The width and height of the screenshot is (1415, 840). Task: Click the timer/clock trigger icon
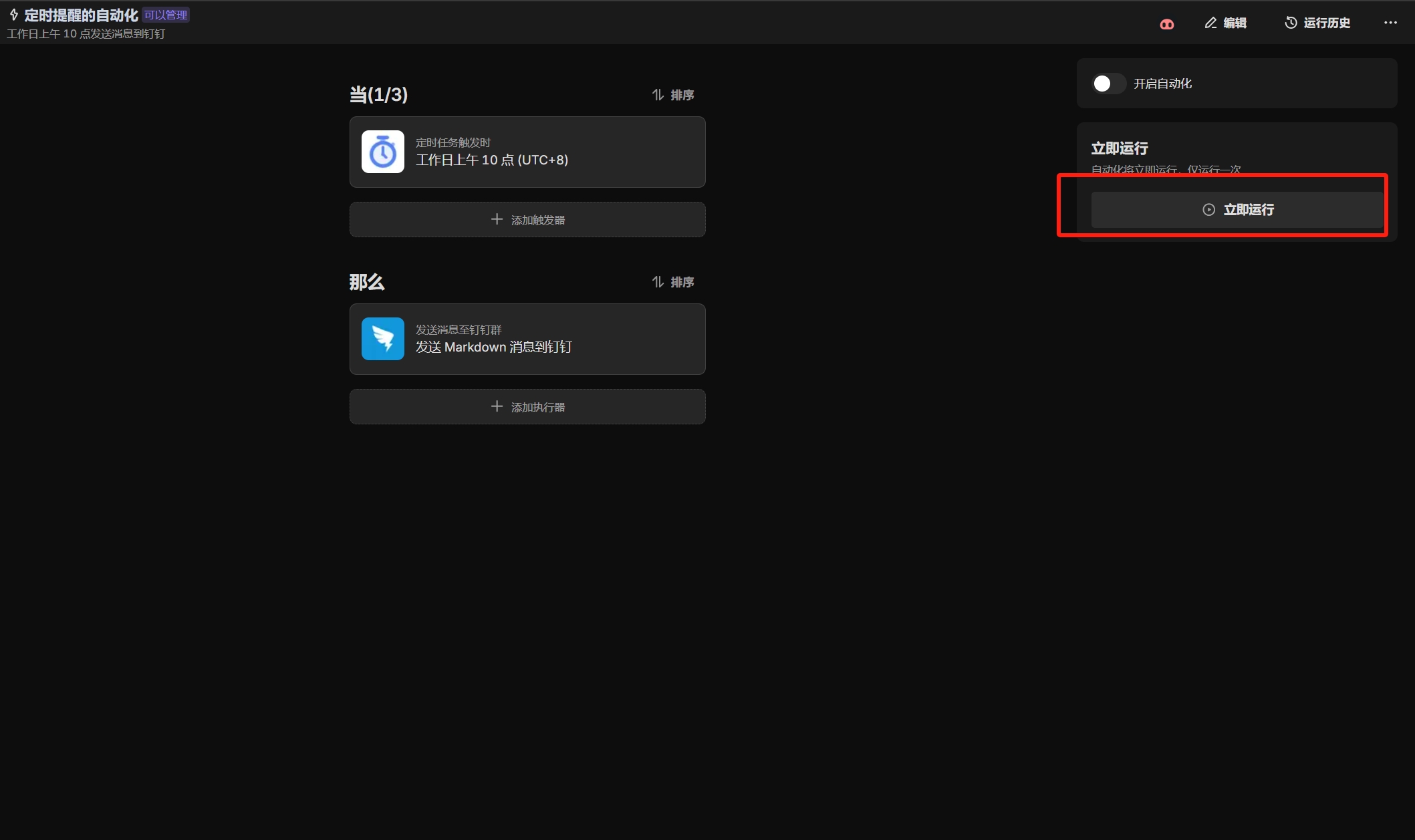tap(382, 151)
